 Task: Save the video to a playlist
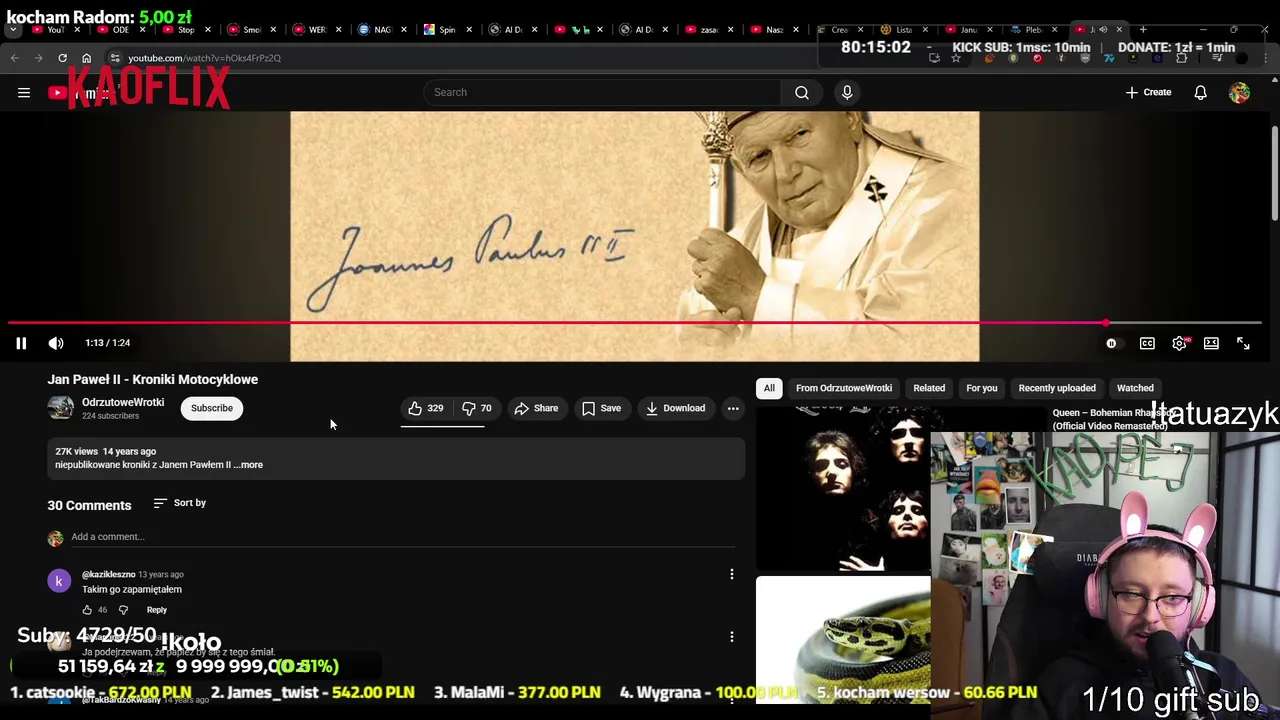[602, 408]
